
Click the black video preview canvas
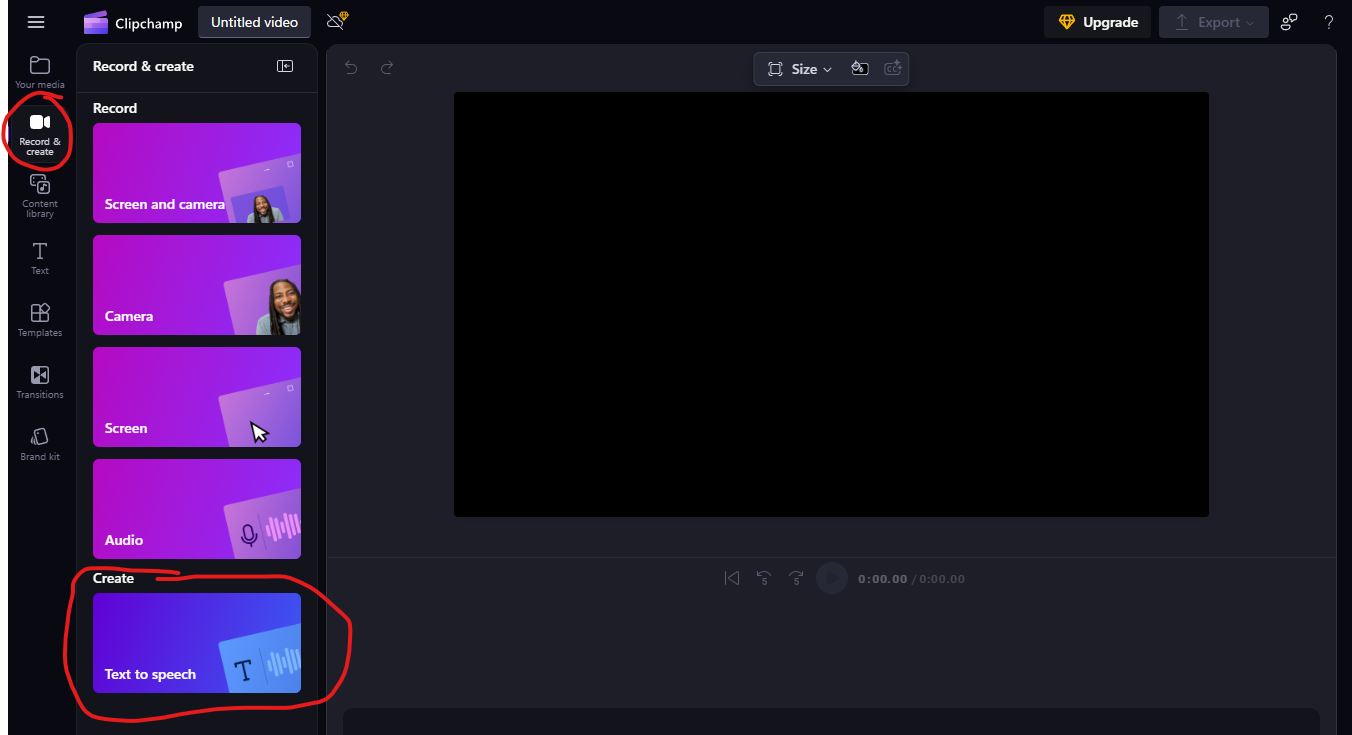[831, 304]
